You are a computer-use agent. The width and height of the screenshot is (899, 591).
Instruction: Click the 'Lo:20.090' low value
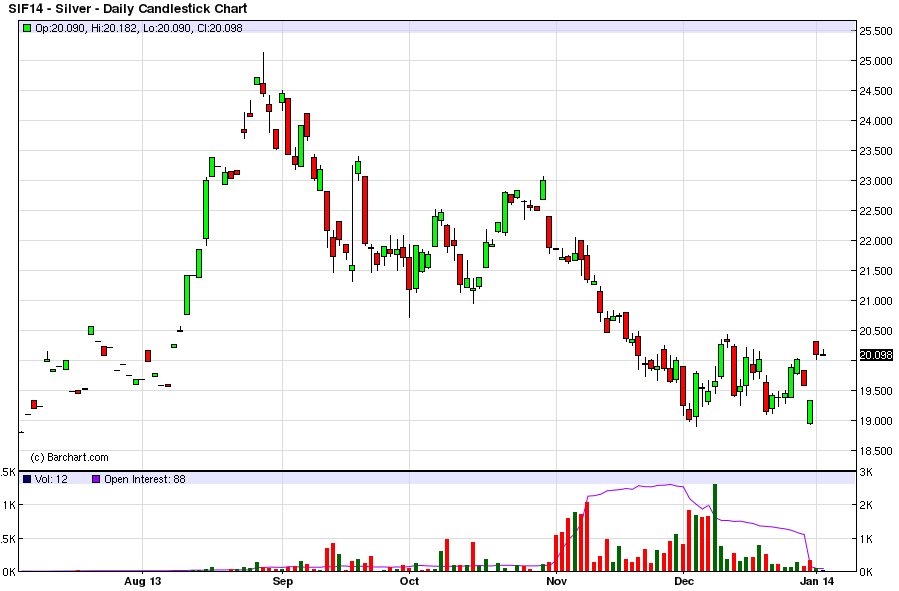tap(167, 28)
